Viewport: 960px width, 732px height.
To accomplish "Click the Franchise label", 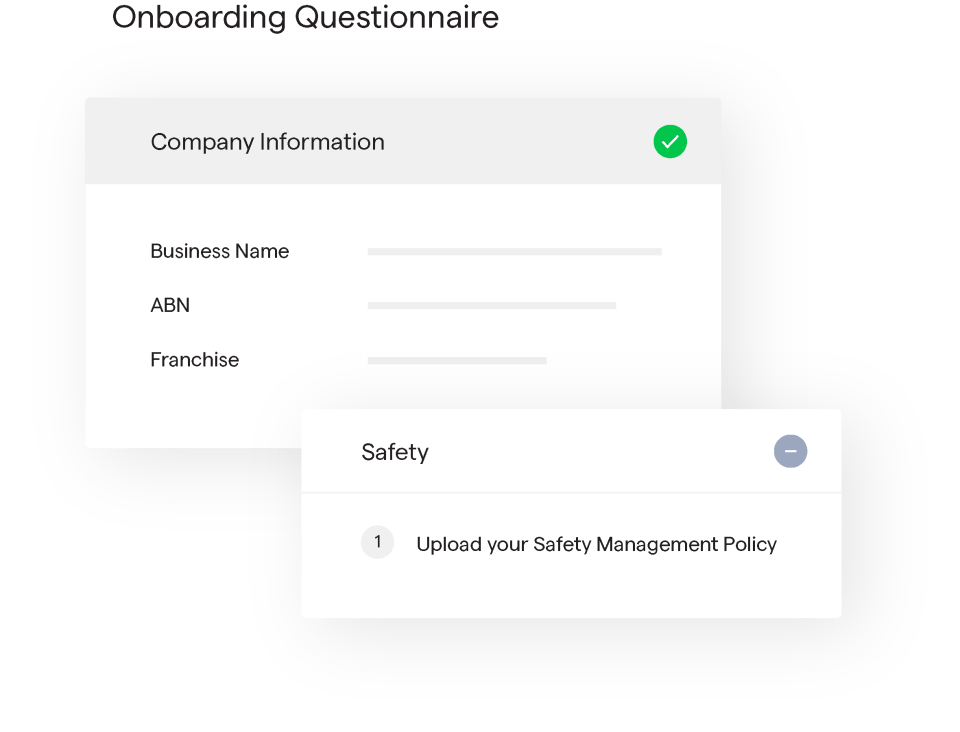I will (x=194, y=360).
